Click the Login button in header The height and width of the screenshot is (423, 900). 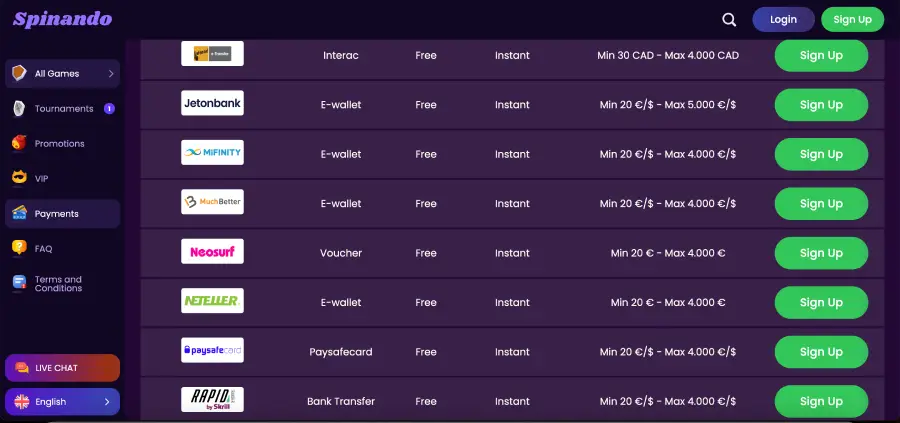tap(783, 19)
